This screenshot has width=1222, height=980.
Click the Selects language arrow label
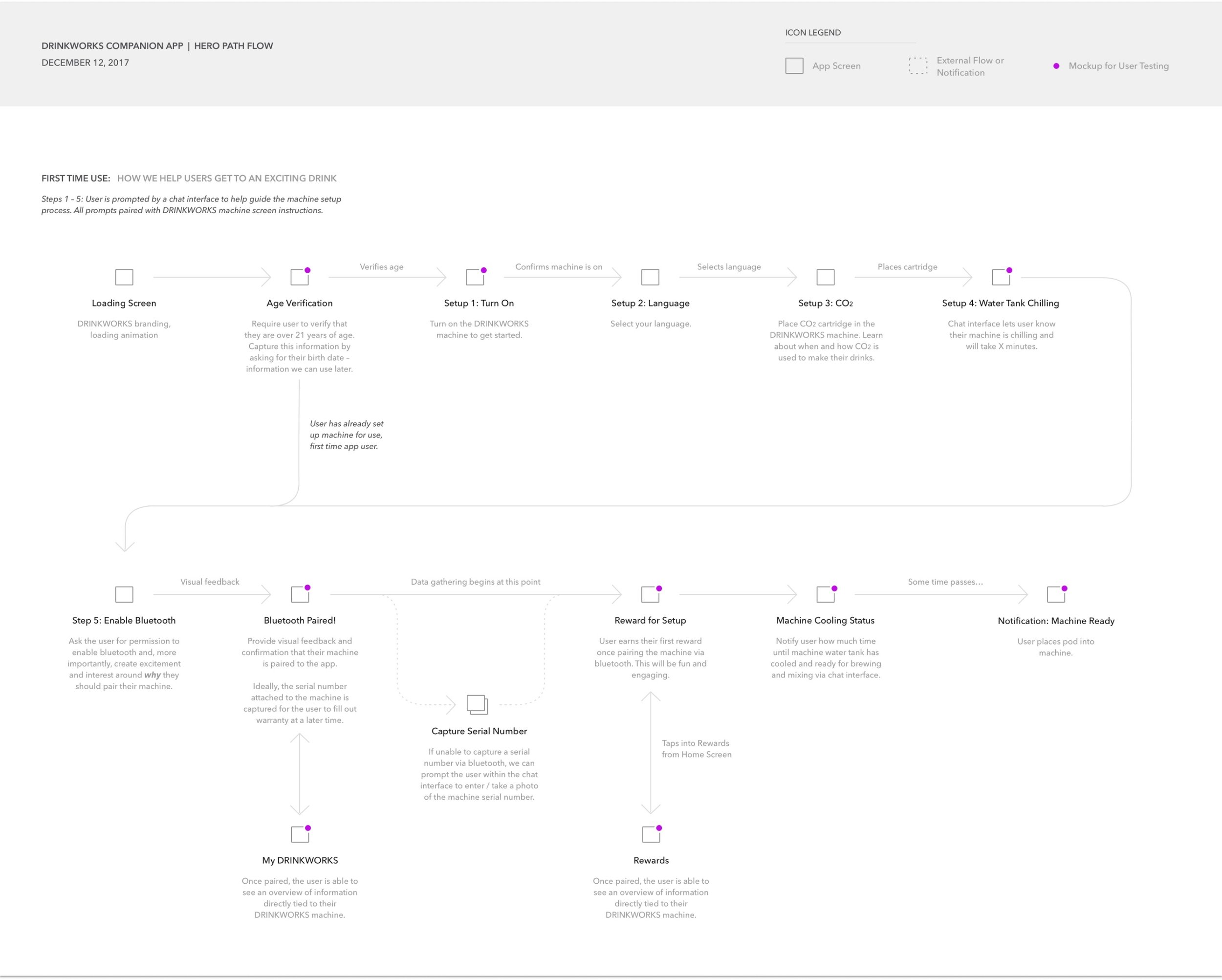pyautogui.click(x=729, y=267)
